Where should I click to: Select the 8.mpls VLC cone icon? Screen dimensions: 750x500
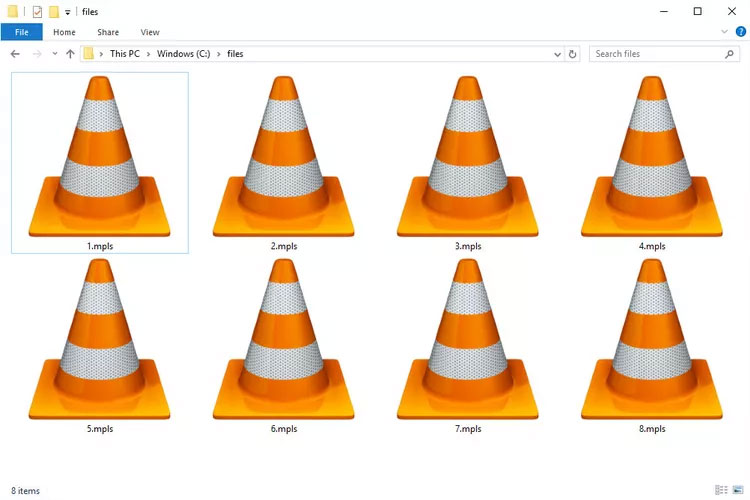[652, 339]
